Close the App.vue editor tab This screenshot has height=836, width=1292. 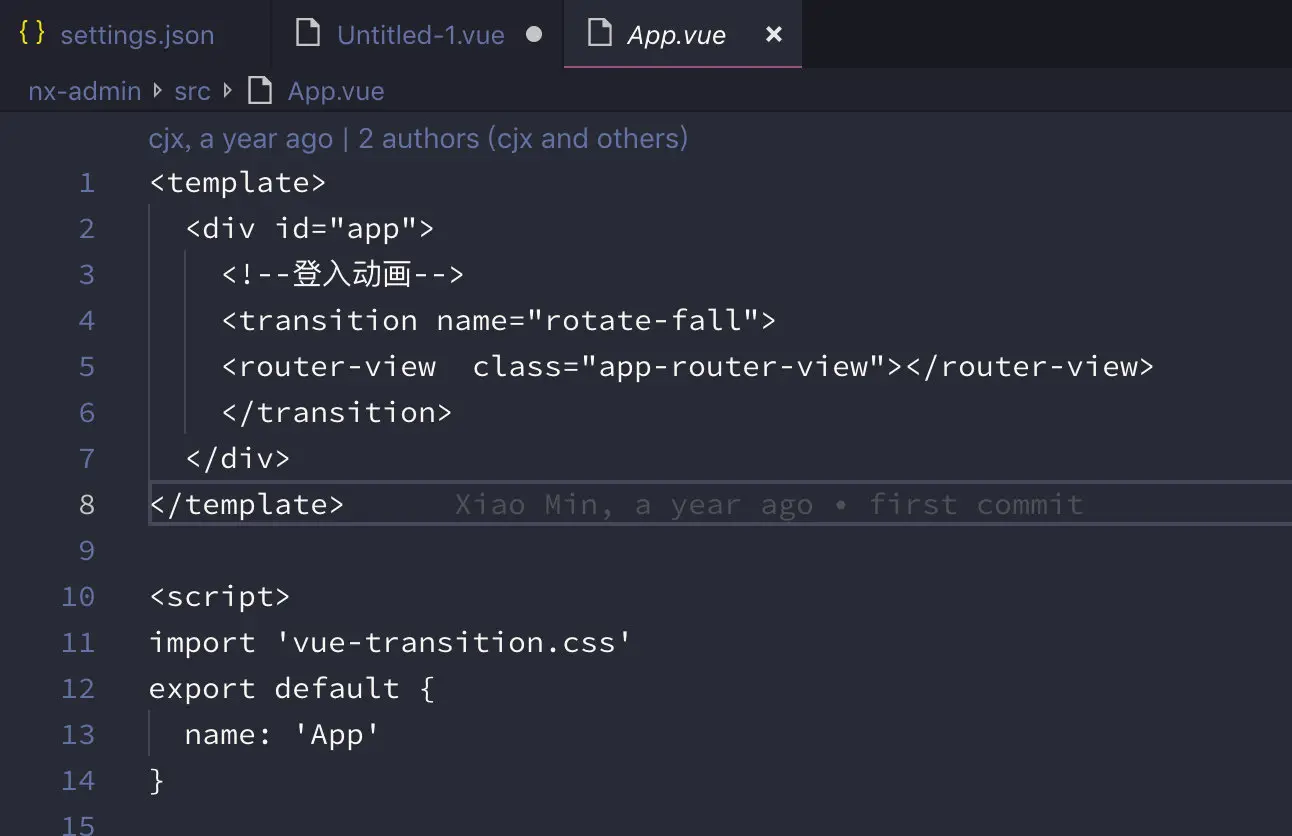pyautogui.click(x=773, y=34)
